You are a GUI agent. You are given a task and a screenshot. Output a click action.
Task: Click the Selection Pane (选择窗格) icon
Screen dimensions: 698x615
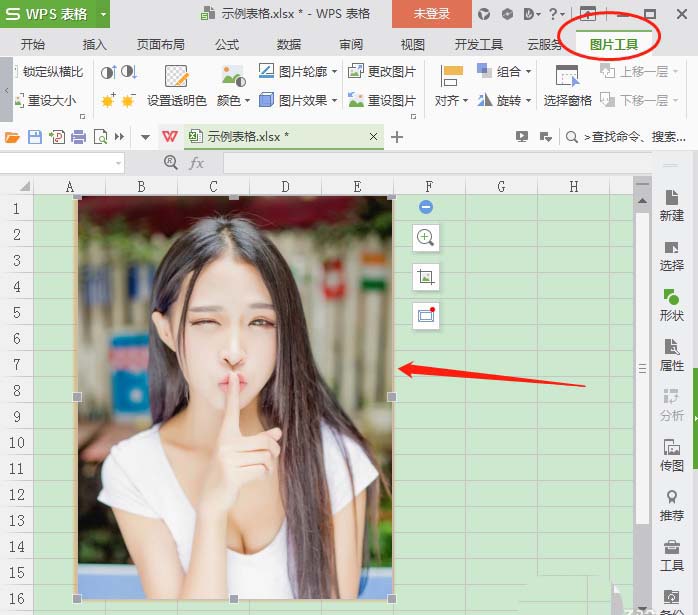click(567, 86)
